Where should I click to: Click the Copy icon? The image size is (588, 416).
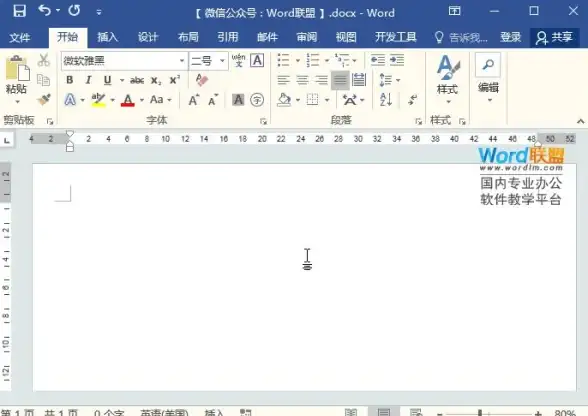tap(44, 80)
